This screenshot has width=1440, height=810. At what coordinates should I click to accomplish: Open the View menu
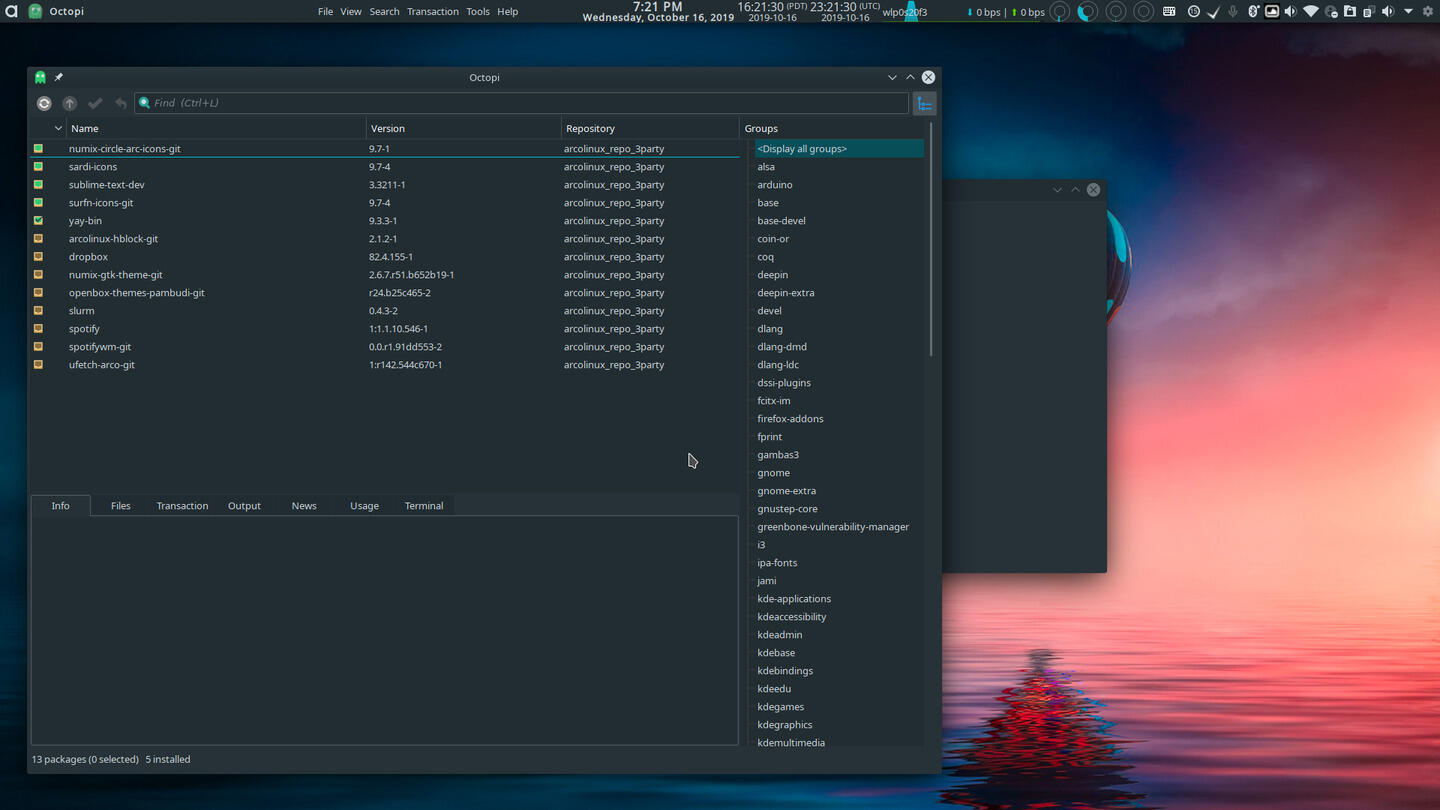click(x=351, y=11)
